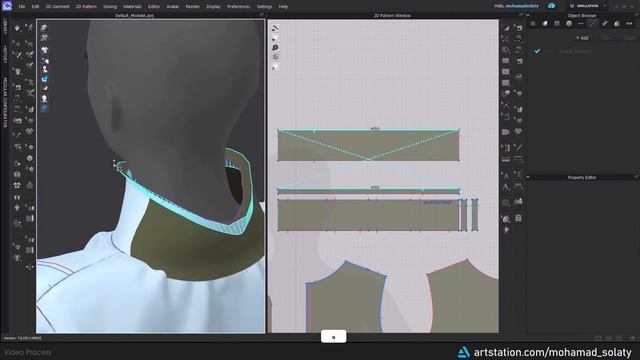Open the Settings menu
The height and width of the screenshot is (360, 640).
264,7
